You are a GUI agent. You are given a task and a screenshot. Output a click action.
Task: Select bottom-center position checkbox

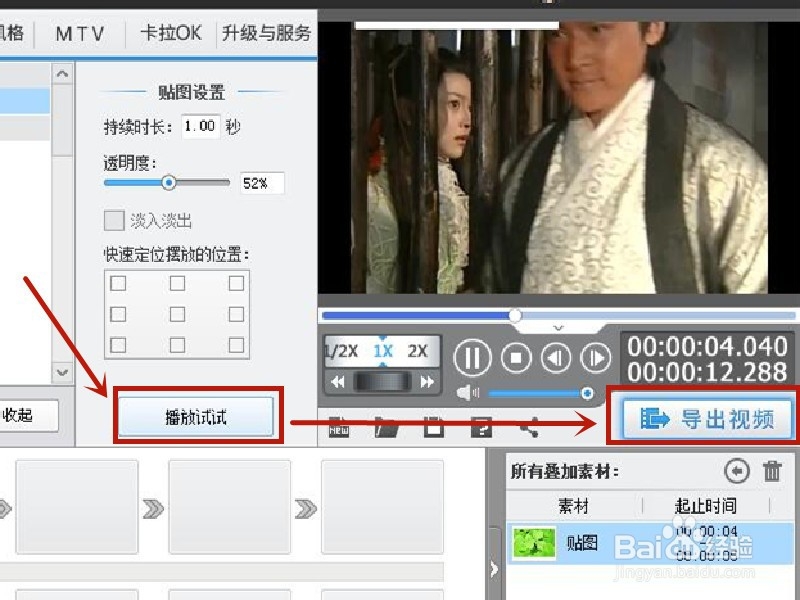[177, 345]
